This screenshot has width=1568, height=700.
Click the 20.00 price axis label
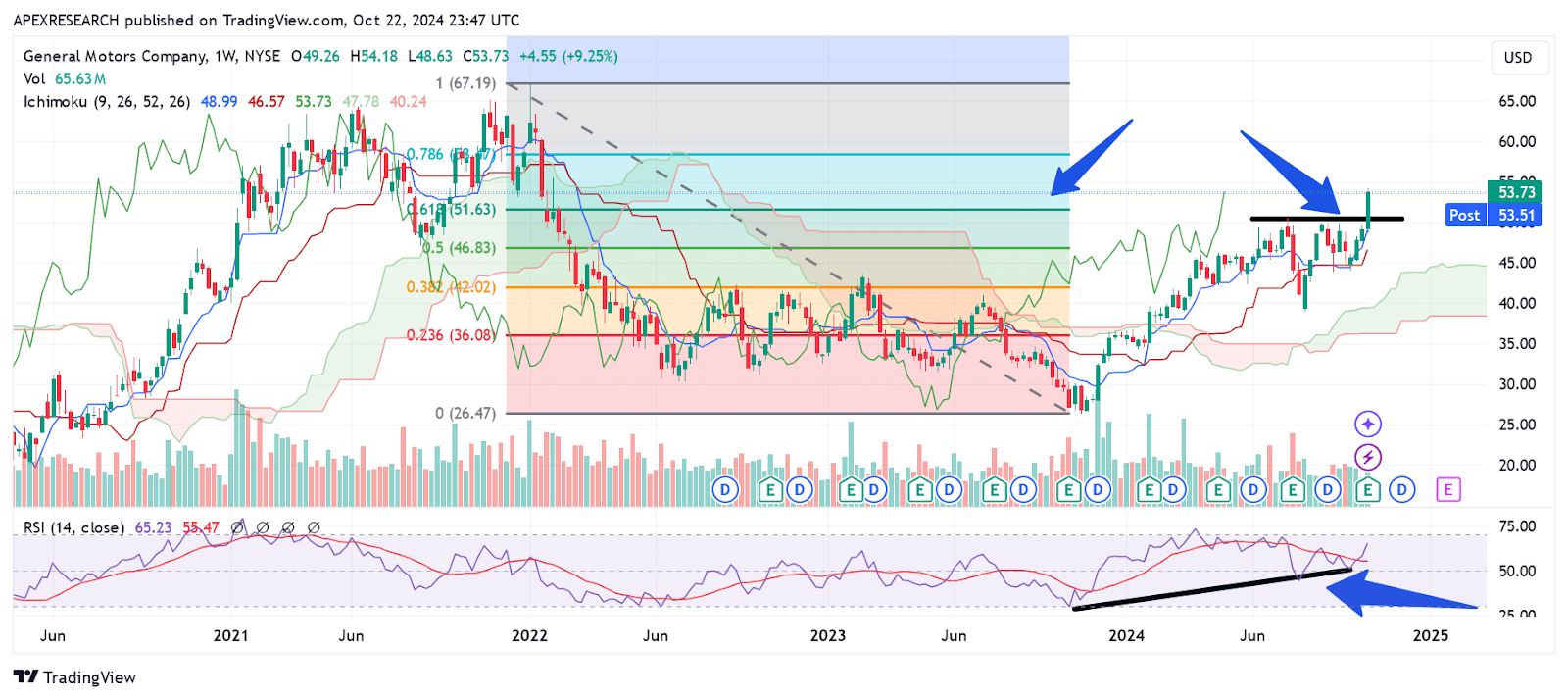click(x=1517, y=465)
